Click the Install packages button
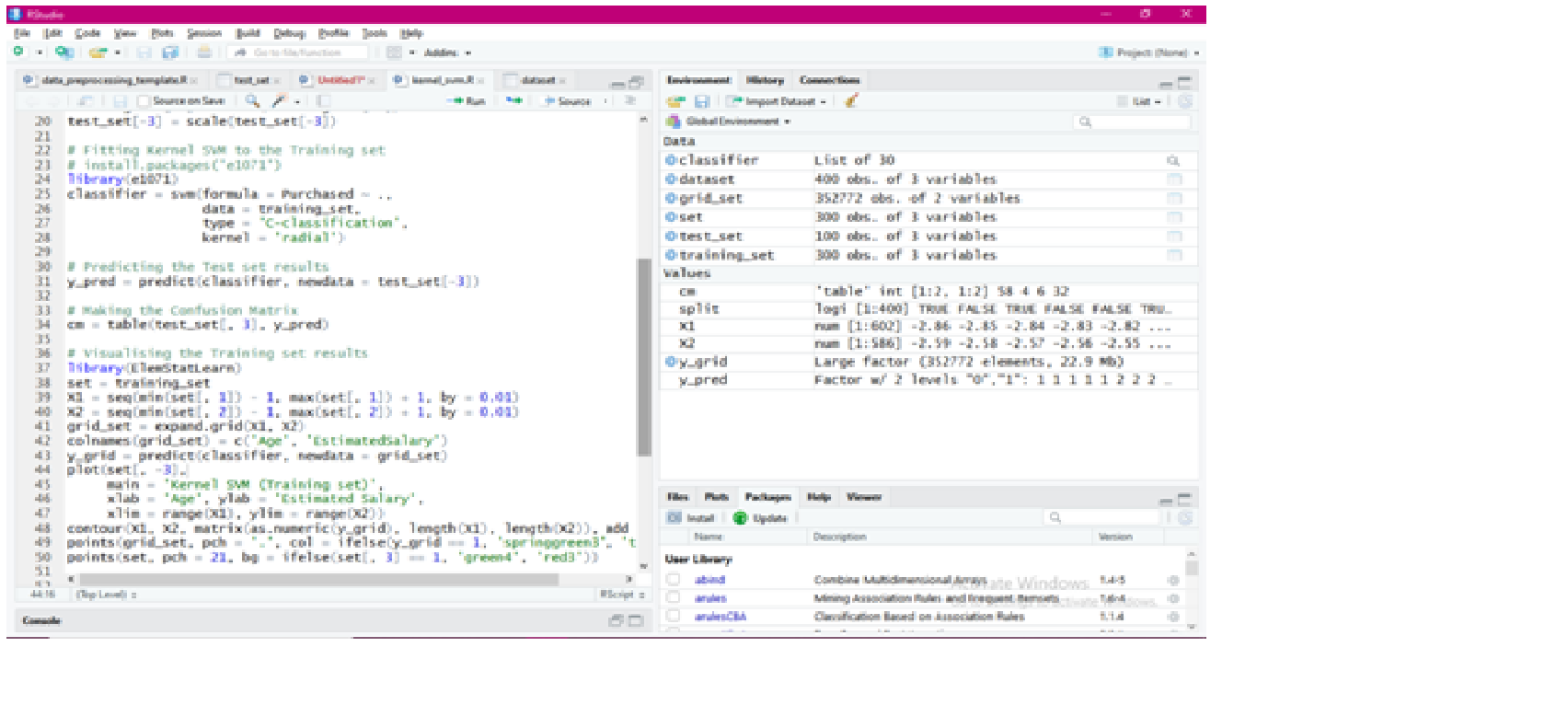 click(x=691, y=518)
